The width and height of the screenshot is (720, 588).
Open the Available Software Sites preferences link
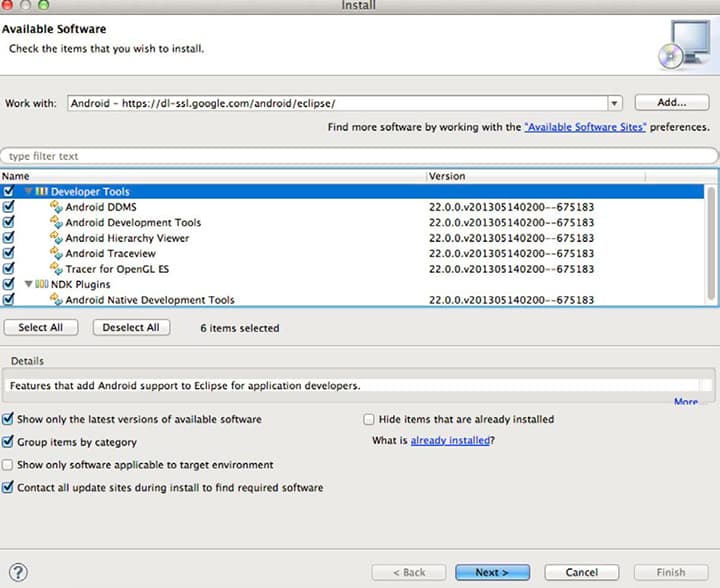pyautogui.click(x=585, y=127)
